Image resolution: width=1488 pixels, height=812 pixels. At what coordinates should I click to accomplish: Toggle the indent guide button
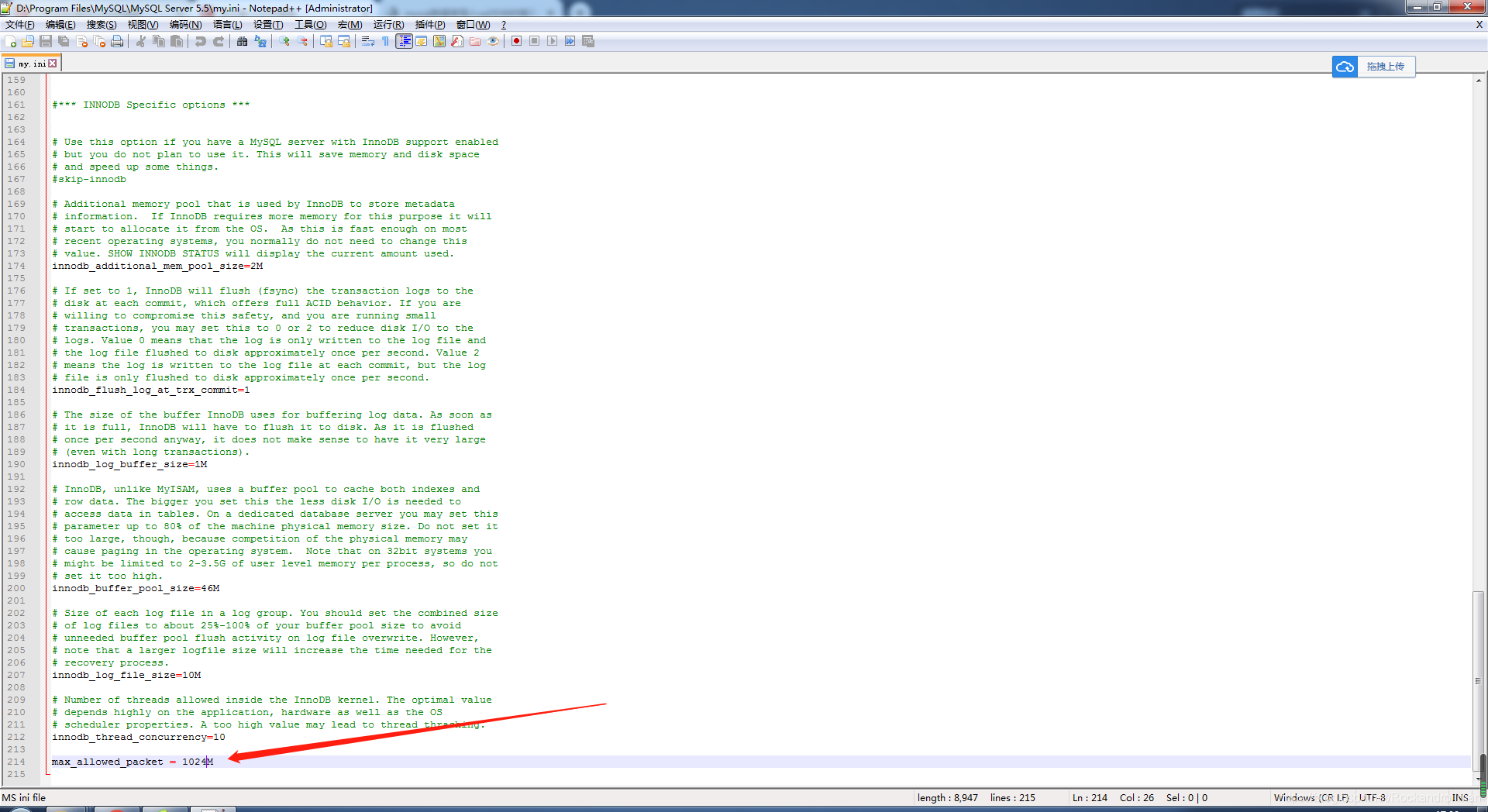pos(404,41)
